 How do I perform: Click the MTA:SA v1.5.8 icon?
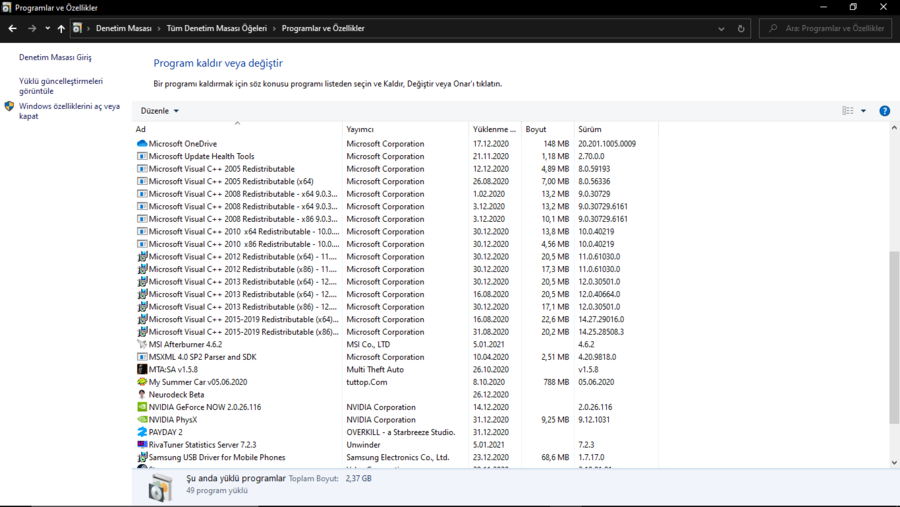point(142,369)
